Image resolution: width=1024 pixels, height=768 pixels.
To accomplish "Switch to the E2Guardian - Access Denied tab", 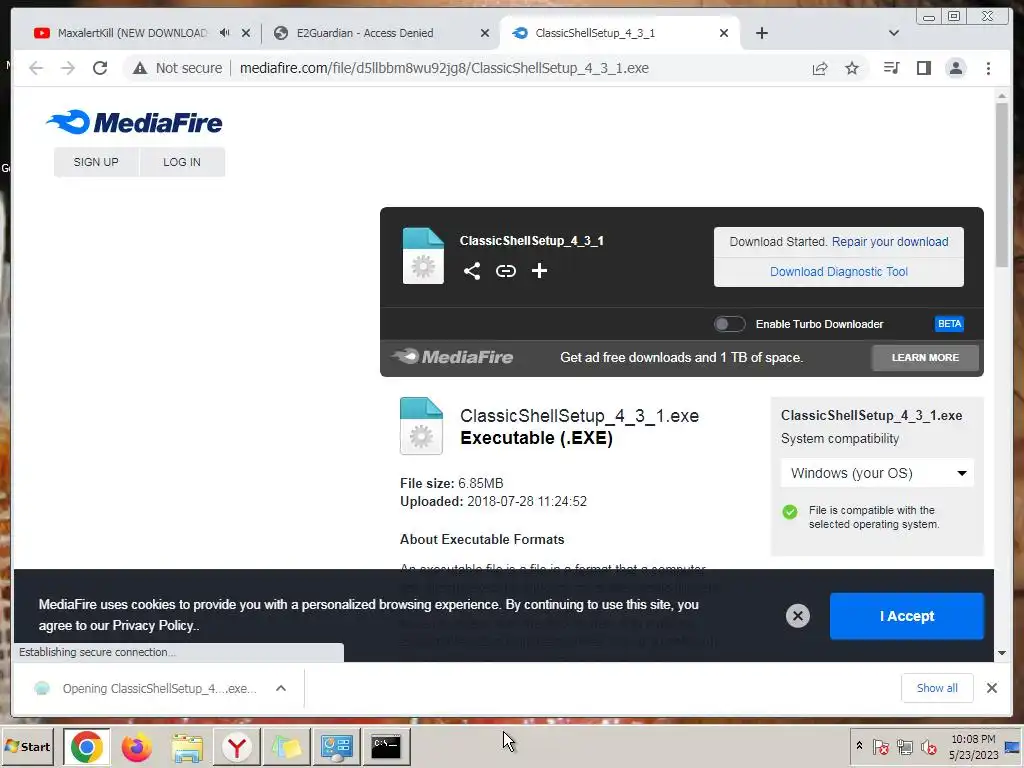I will tap(365, 33).
